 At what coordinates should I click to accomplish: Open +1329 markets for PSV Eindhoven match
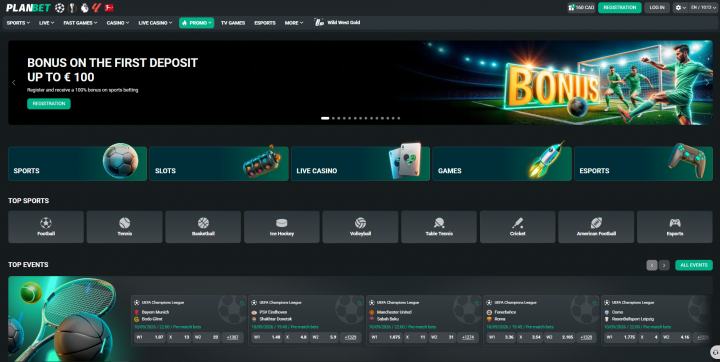(350, 337)
